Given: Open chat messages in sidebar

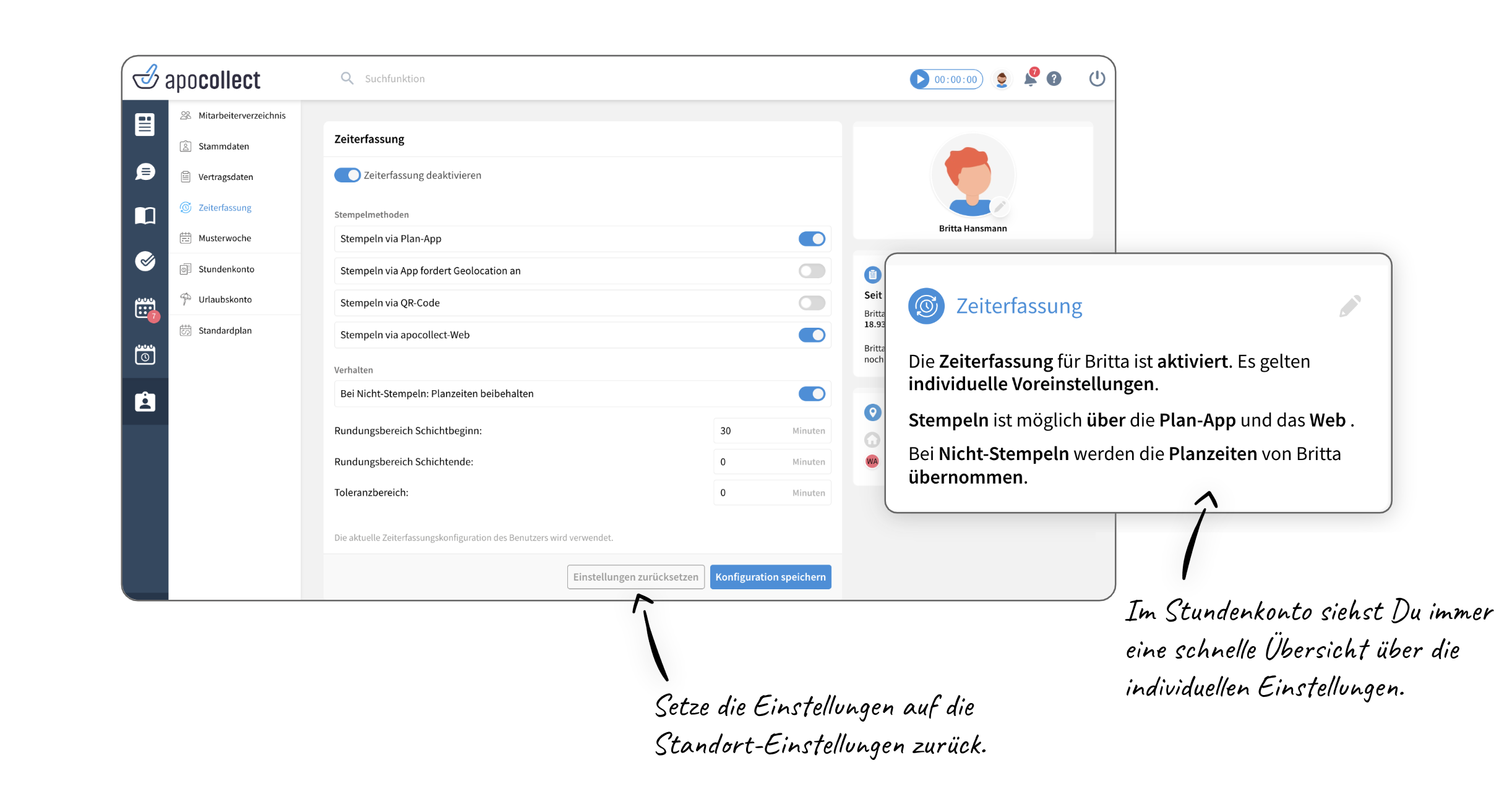Looking at the screenshot, I should 145,172.
